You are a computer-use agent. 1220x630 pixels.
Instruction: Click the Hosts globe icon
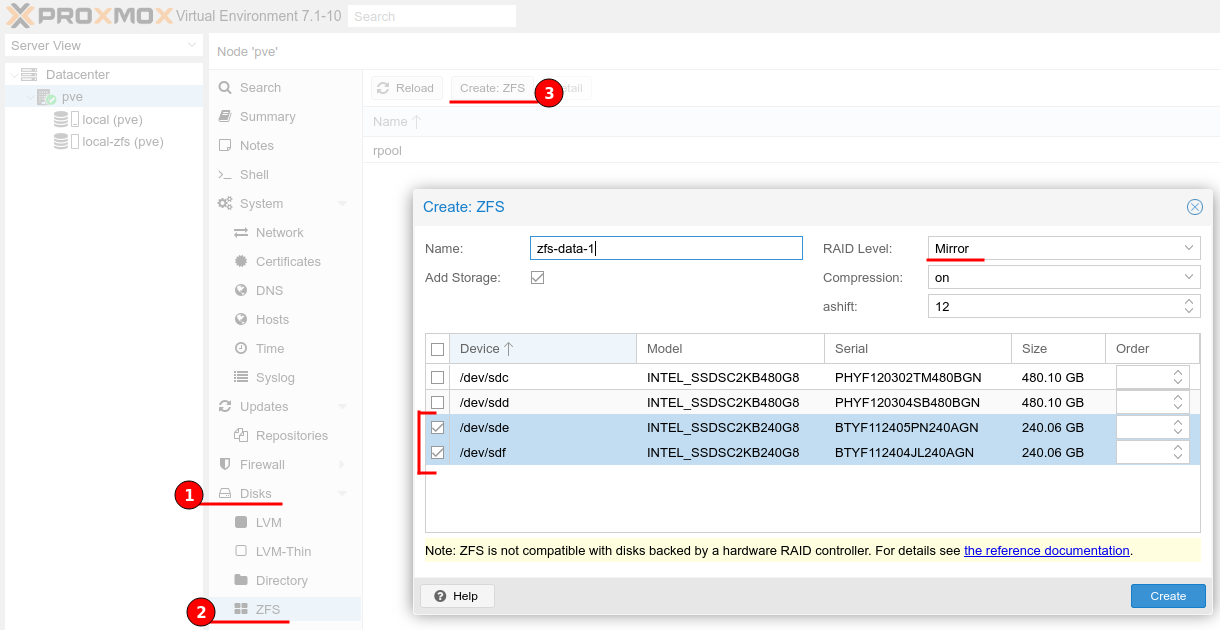[241, 320]
